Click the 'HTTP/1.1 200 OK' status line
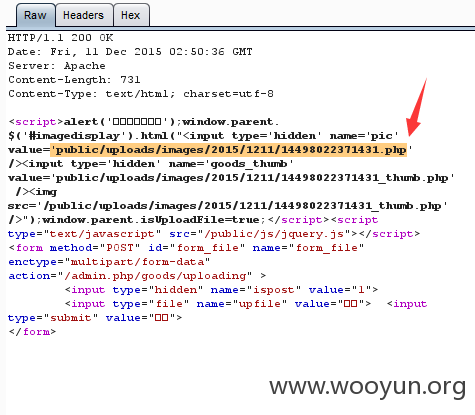Image resolution: width=475 pixels, height=415 pixels. pos(61,38)
